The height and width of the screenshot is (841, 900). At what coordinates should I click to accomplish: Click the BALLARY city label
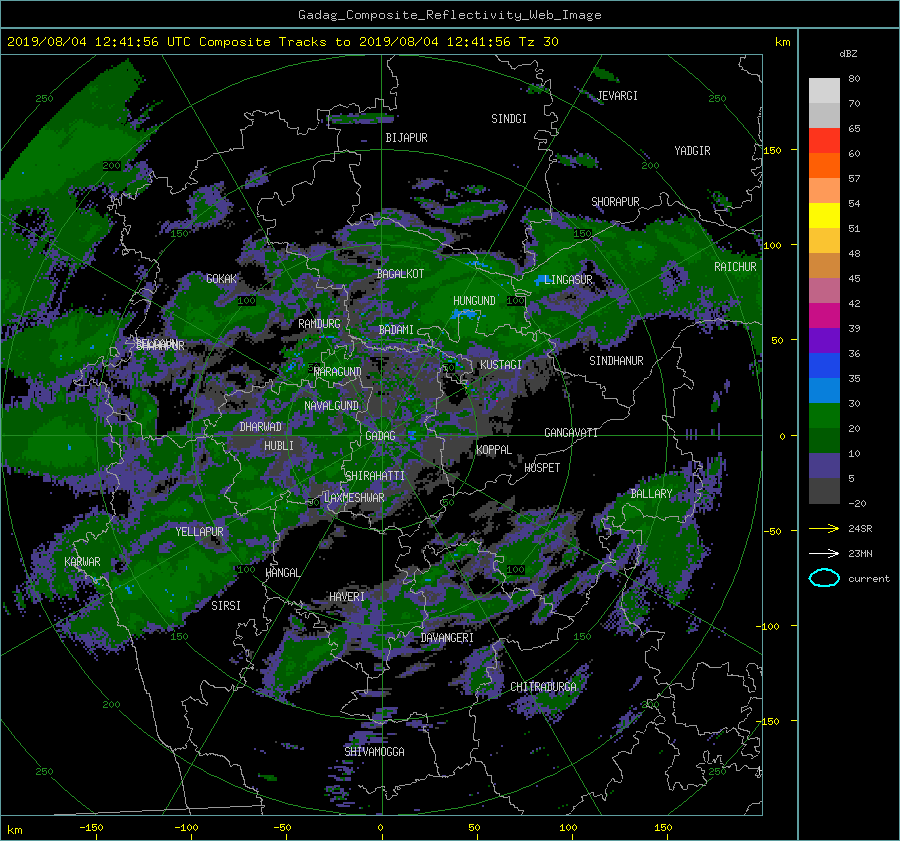[x=651, y=494]
